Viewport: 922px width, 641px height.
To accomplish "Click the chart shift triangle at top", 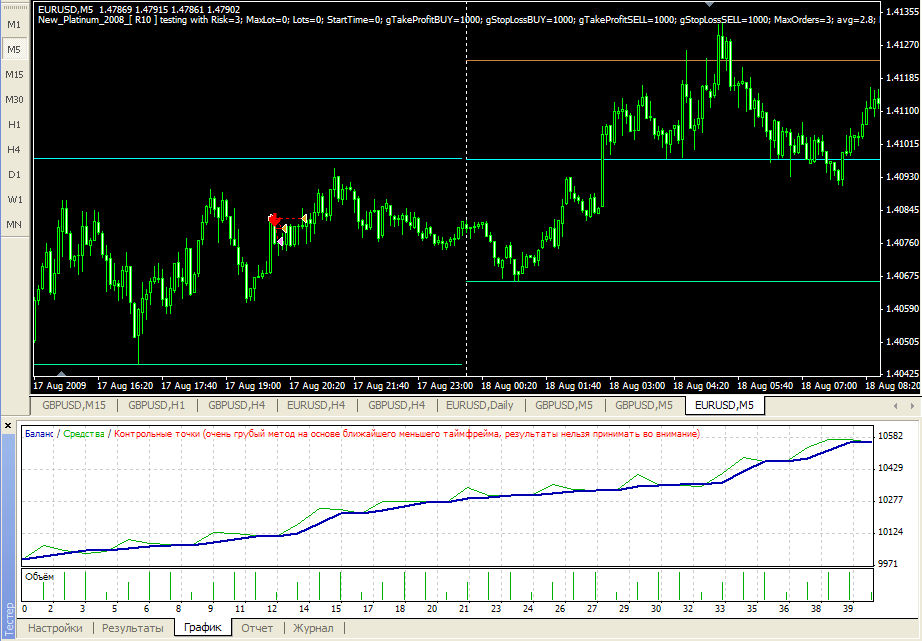I will [709, 6].
